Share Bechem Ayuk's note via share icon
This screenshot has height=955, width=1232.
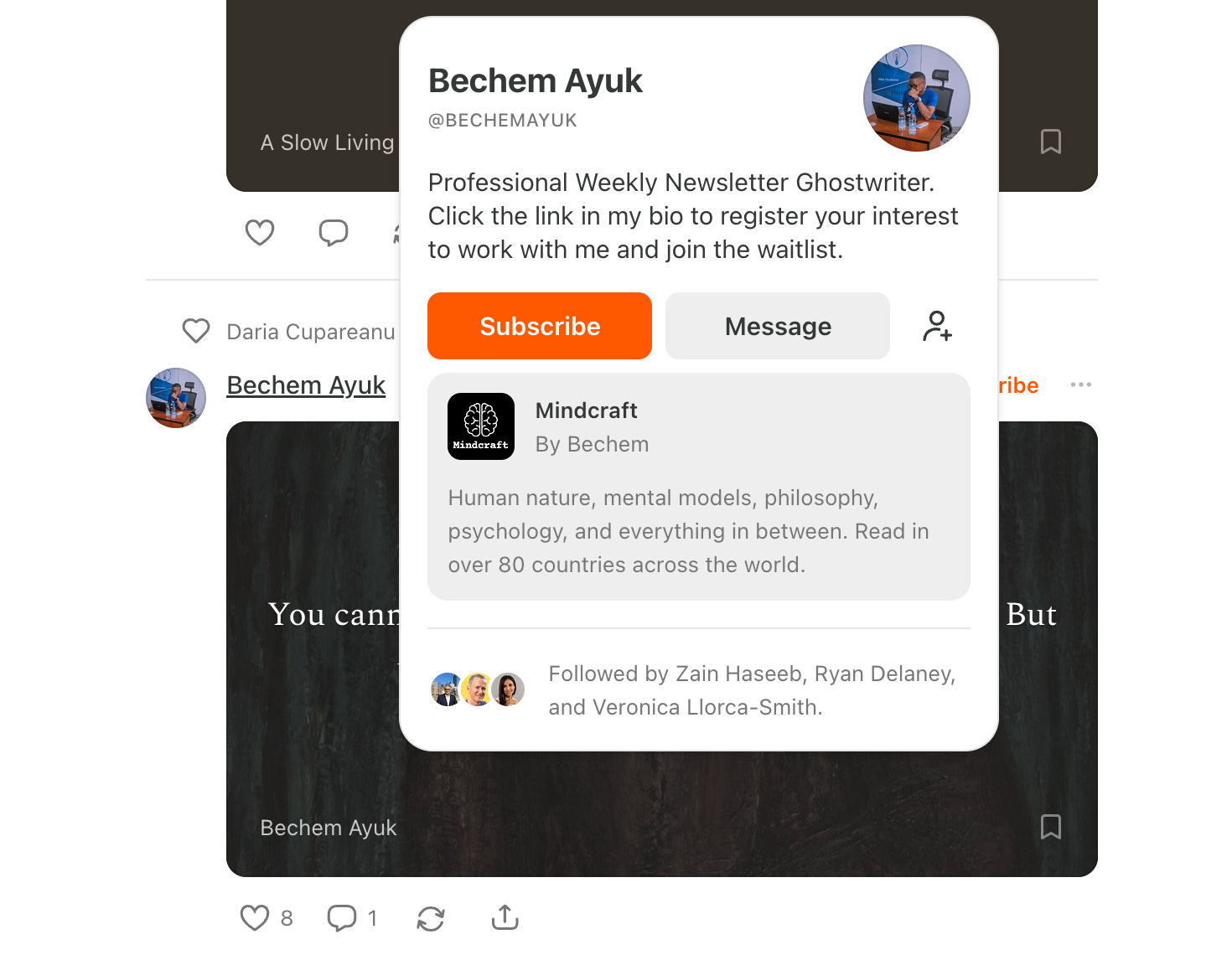click(x=505, y=918)
